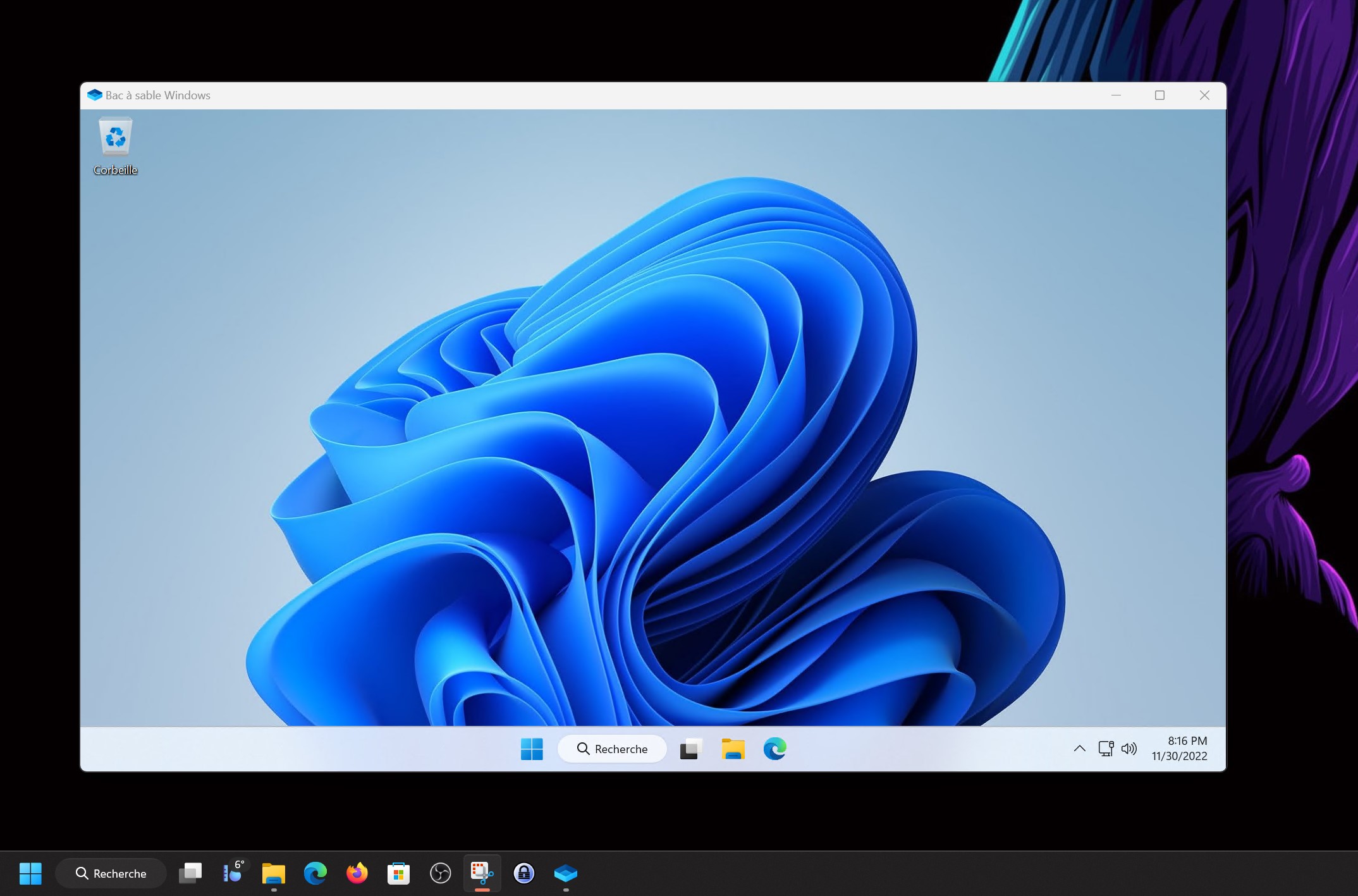Open the Corbeille recycle bin icon
Screen dimensions: 1358x896
115,145
